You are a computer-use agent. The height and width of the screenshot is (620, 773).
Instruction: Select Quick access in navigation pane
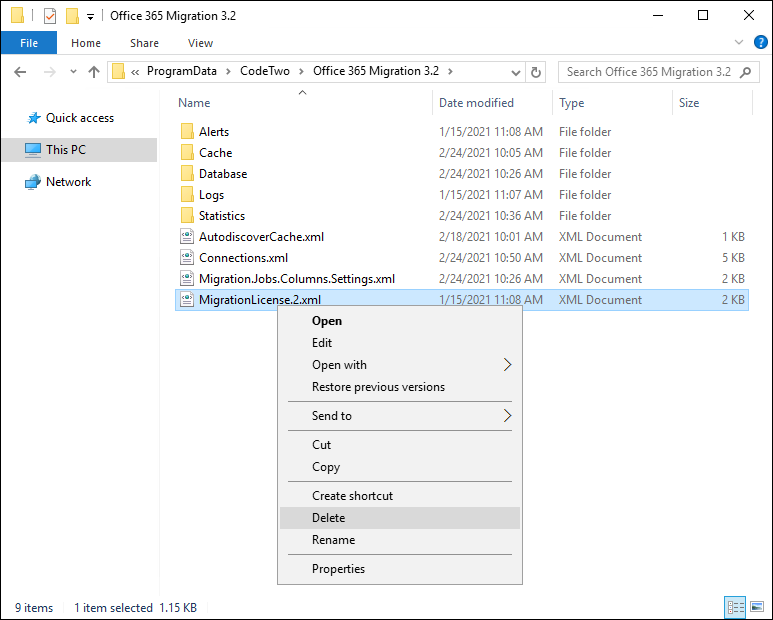[x=80, y=118]
